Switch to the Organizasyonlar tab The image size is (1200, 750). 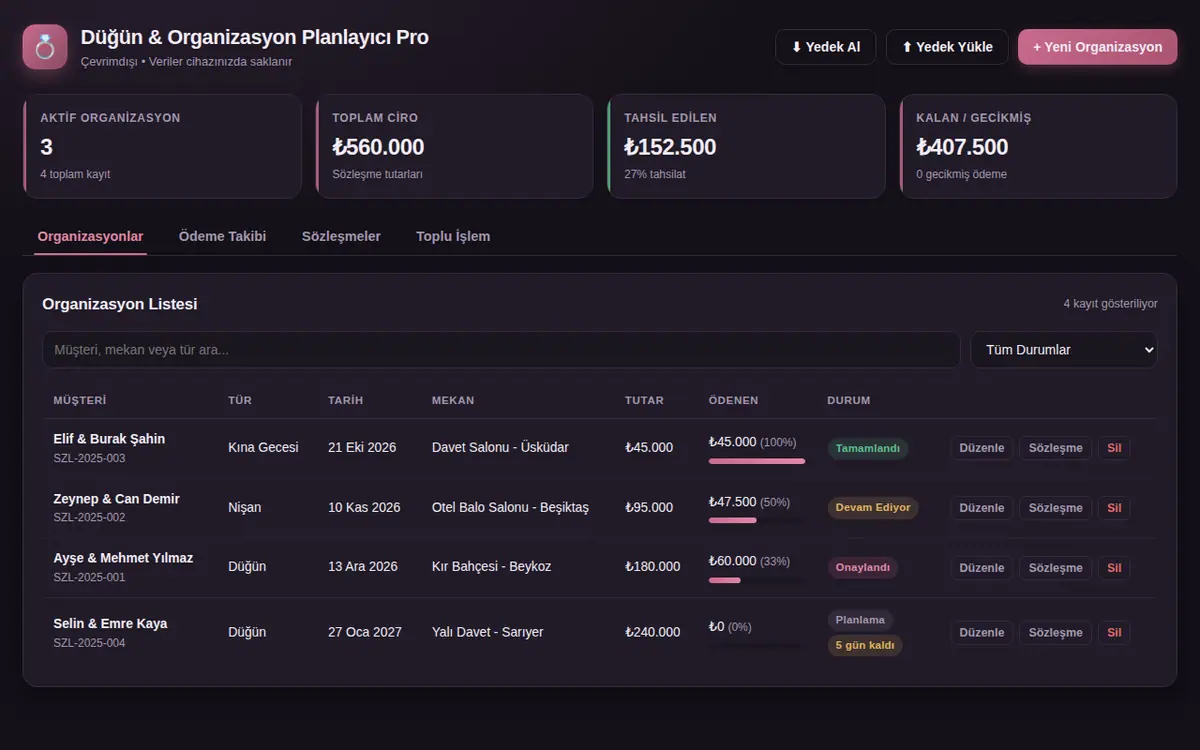90,237
